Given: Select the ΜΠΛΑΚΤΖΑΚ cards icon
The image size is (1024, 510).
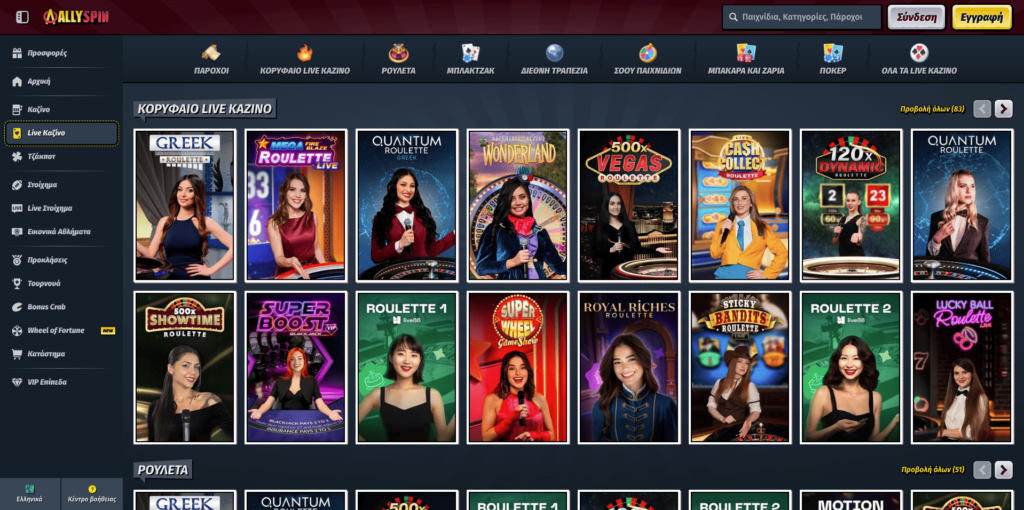Looking at the screenshot, I should (470, 54).
